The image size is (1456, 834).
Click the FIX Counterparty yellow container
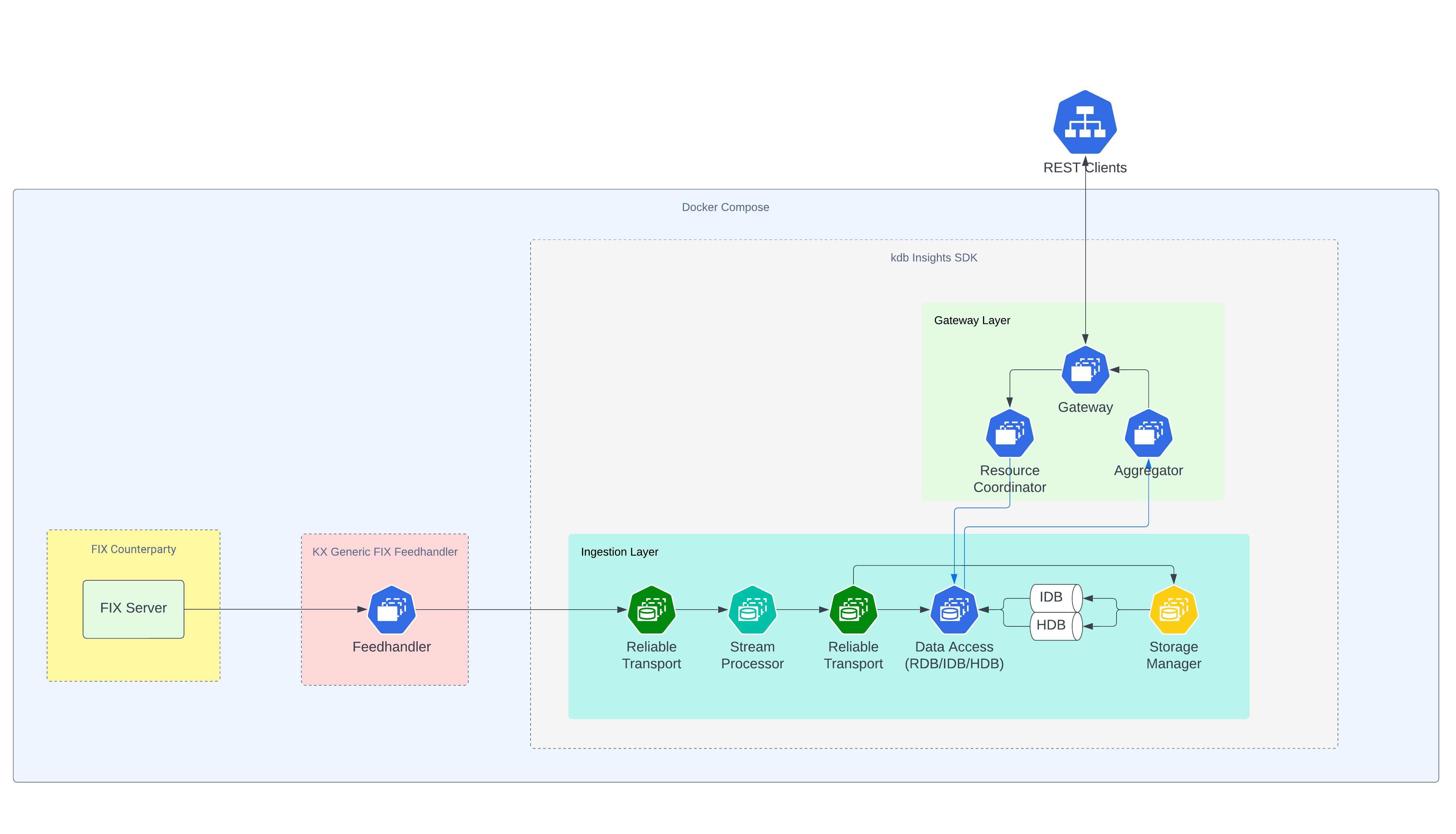133,549
